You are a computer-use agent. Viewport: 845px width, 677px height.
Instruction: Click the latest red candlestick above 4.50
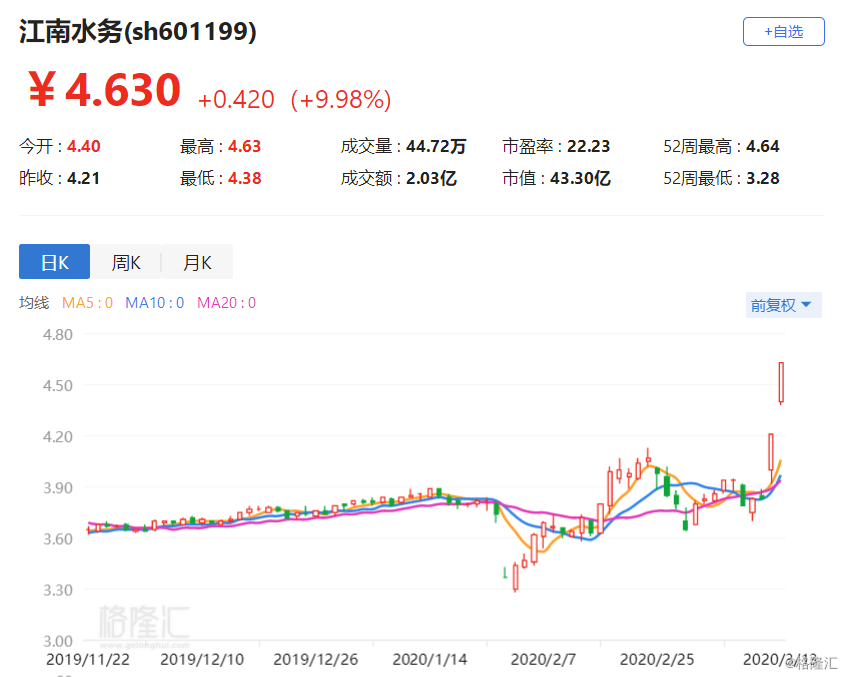pos(781,383)
